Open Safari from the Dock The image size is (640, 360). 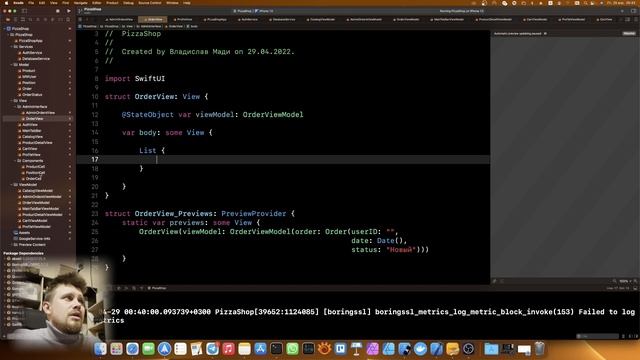[132, 349]
